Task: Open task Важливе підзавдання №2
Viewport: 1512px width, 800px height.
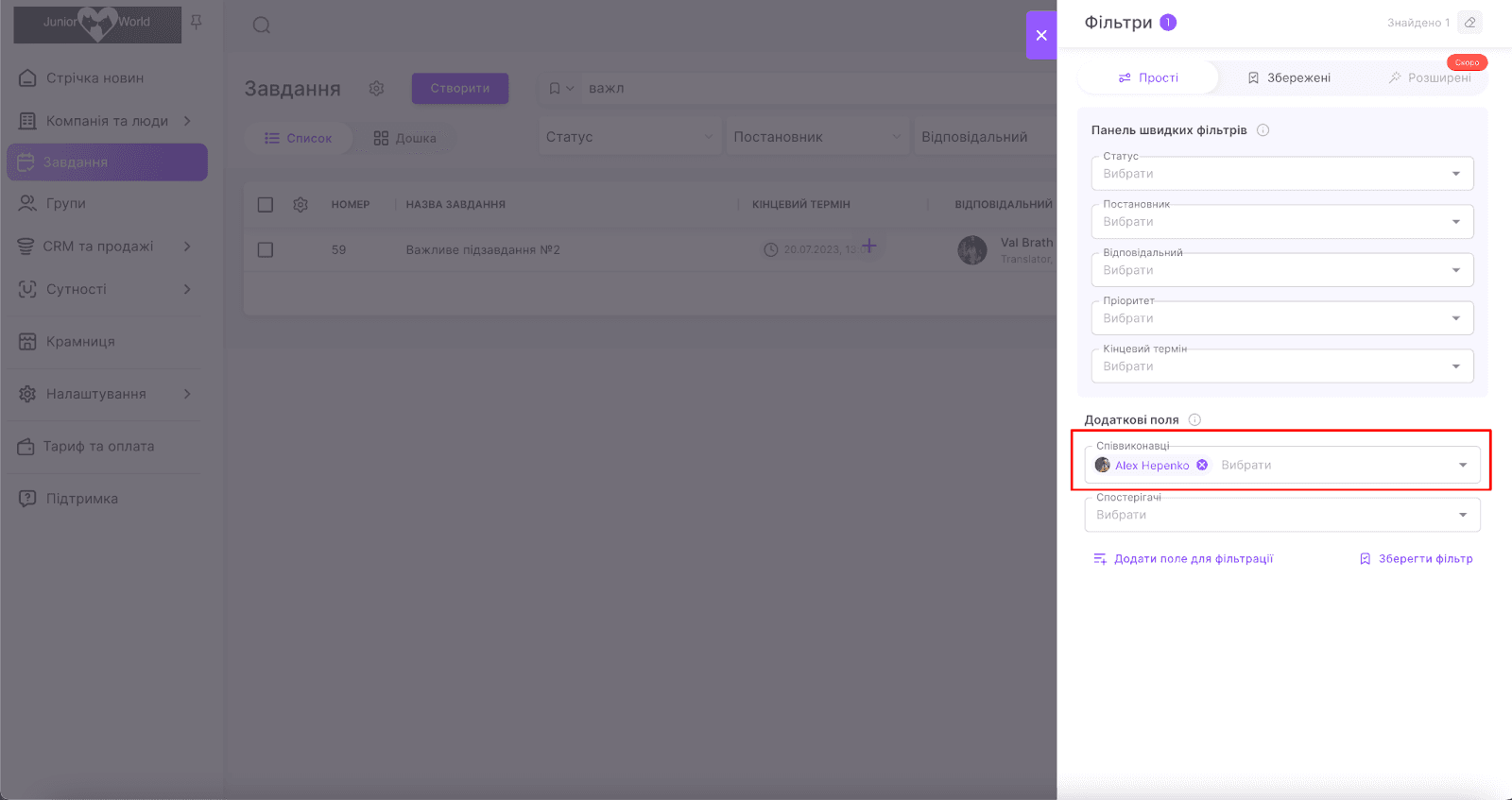Action: click(483, 250)
